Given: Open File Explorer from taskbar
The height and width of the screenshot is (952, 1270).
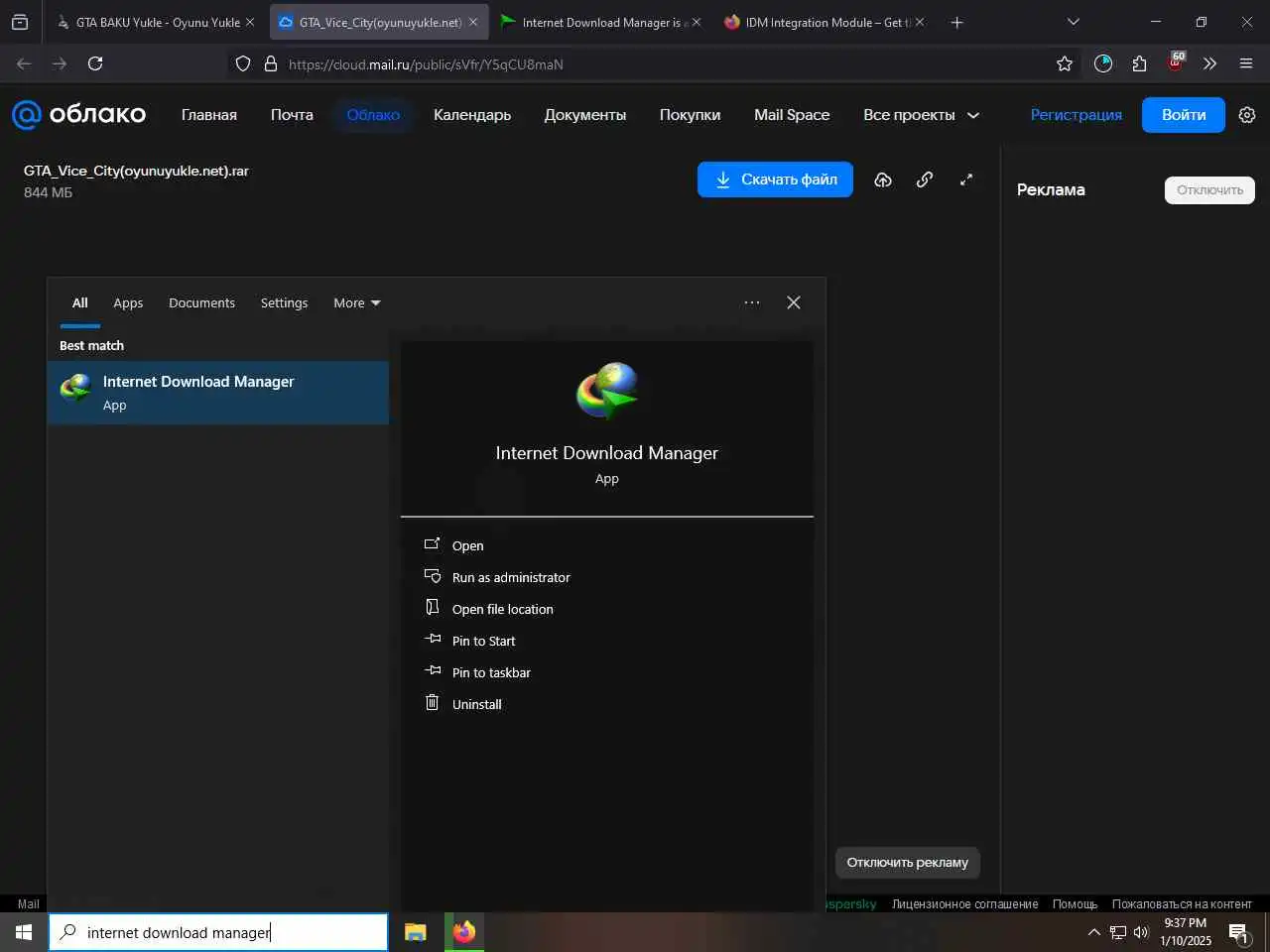Looking at the screenshot, I should pyautogui.click(x=416, y=932).
